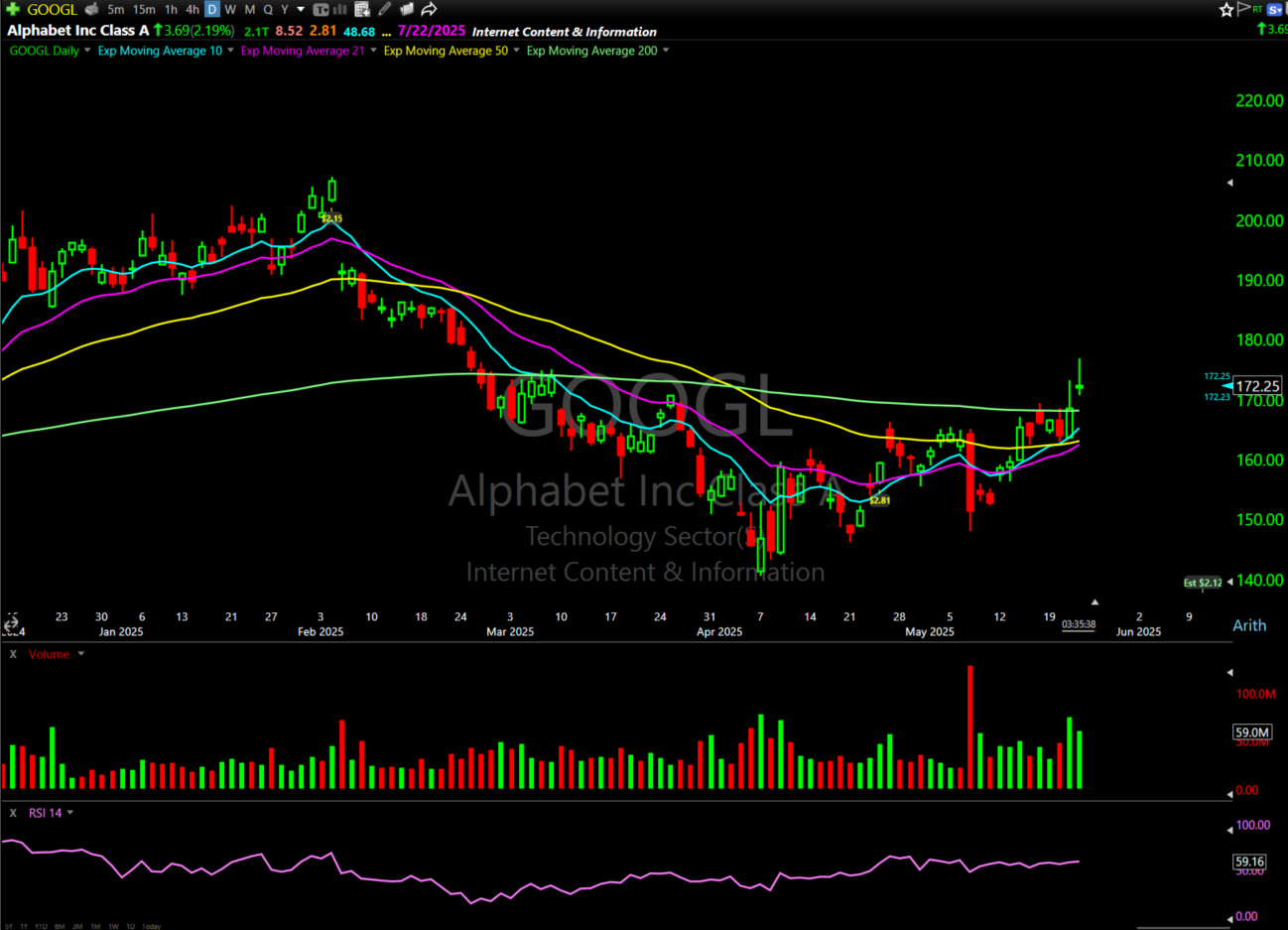Open Exp Moving Average 200 dropdown
Image resolution: width=1288 pixels, height=930 pixels.
coord(665,51)
